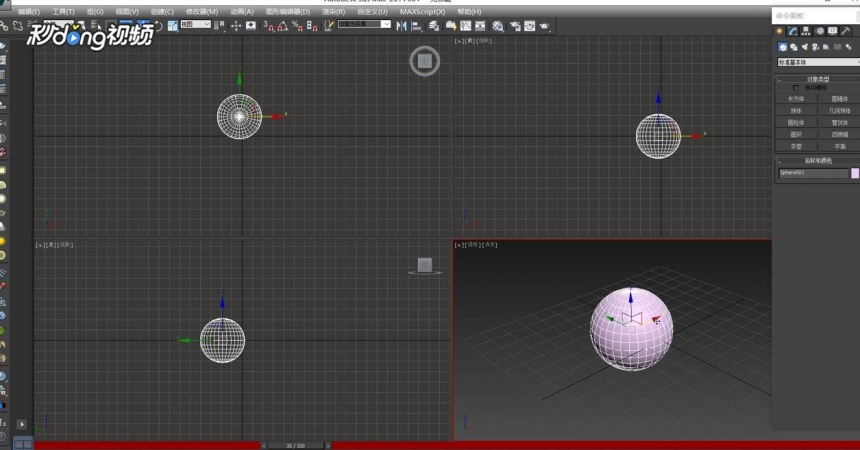The width and height of the screenshot is (860, 450).
Task: Open the named selection sets dropdown
Action: tap(364, 24)
